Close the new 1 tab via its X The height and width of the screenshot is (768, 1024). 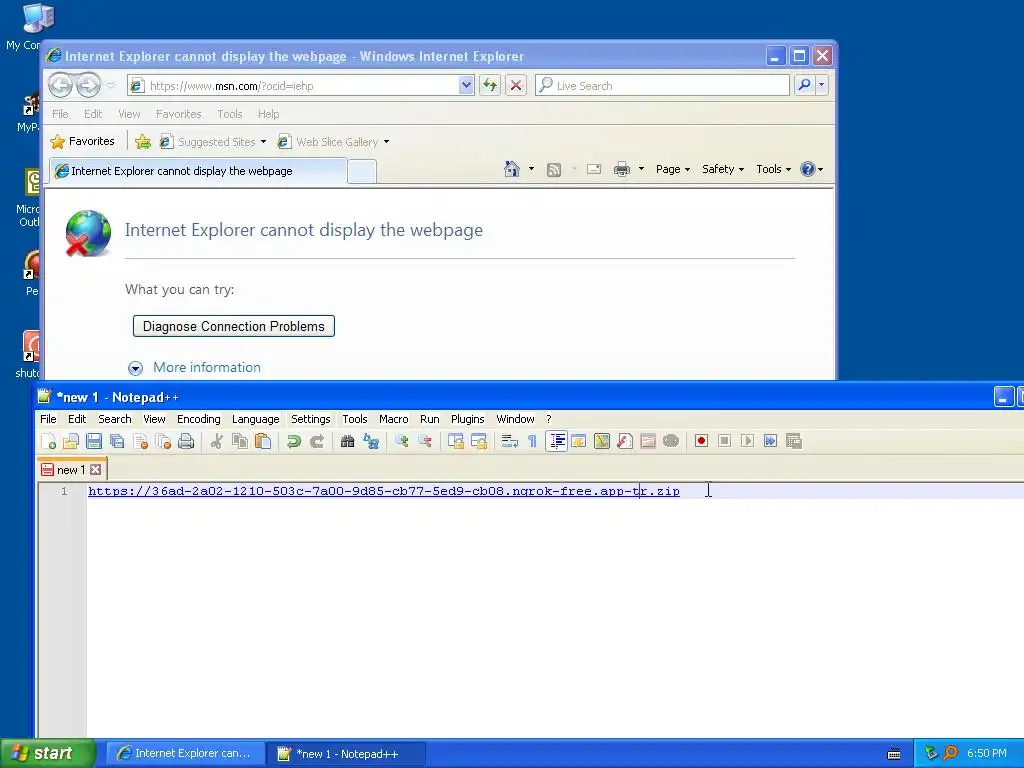pos(96,470)
